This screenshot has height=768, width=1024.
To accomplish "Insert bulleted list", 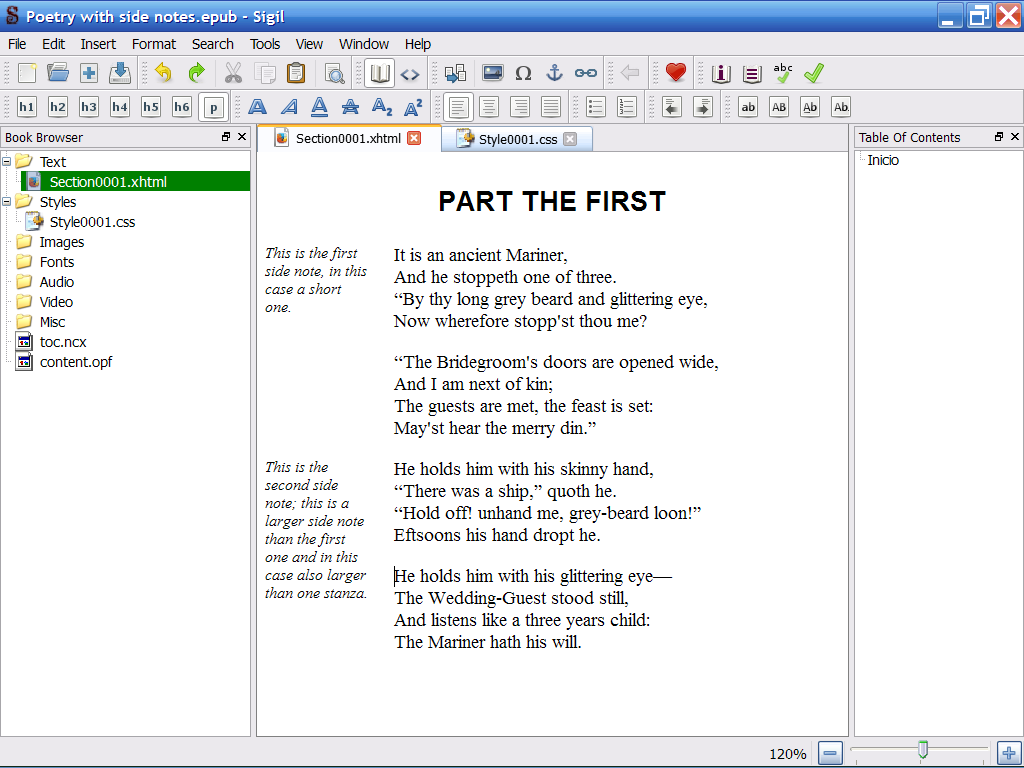I will [x=596, y=107].
